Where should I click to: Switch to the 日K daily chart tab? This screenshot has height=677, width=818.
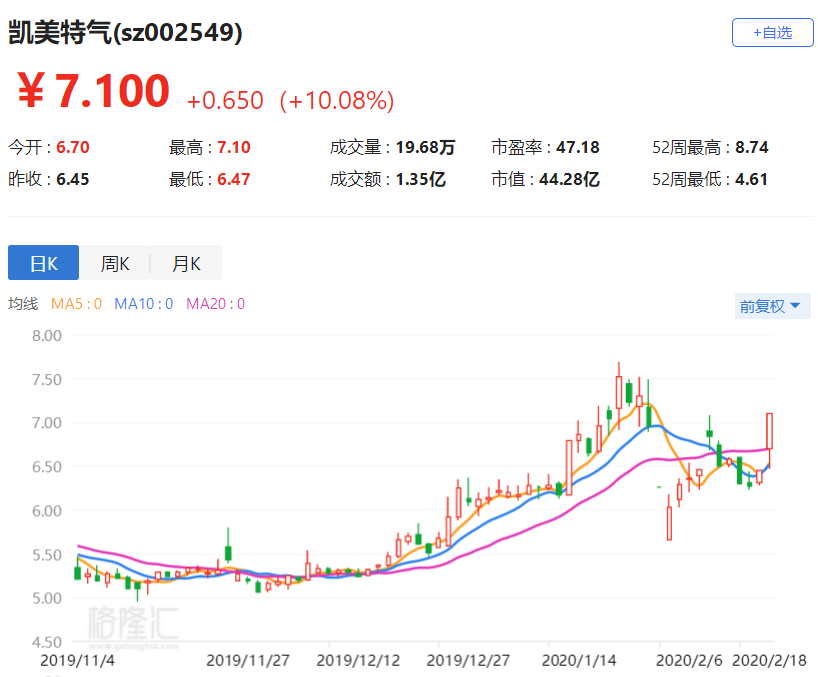43,263
